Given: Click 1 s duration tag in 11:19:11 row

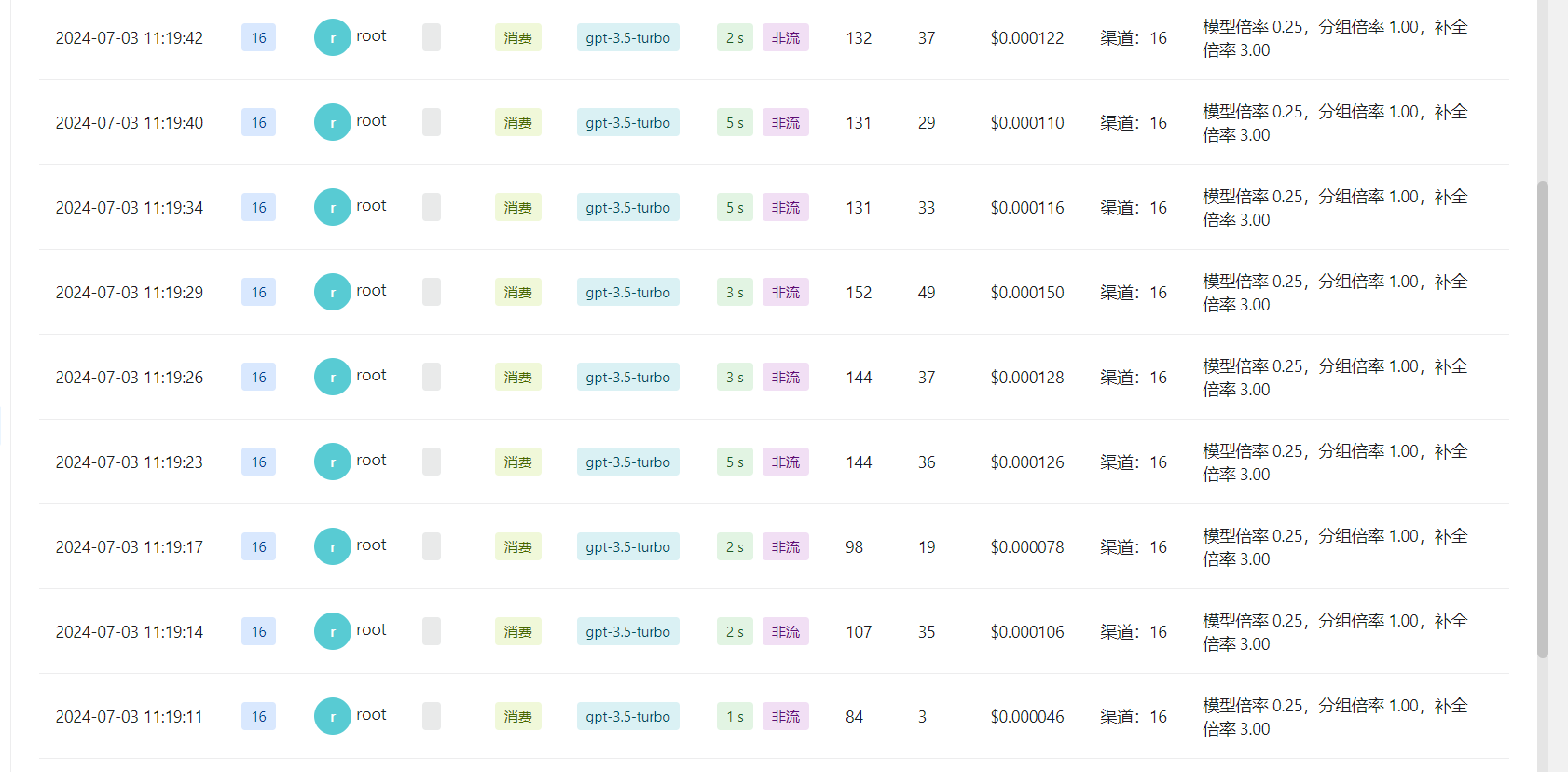Looking at the screenshot, I should pos(735,716).
